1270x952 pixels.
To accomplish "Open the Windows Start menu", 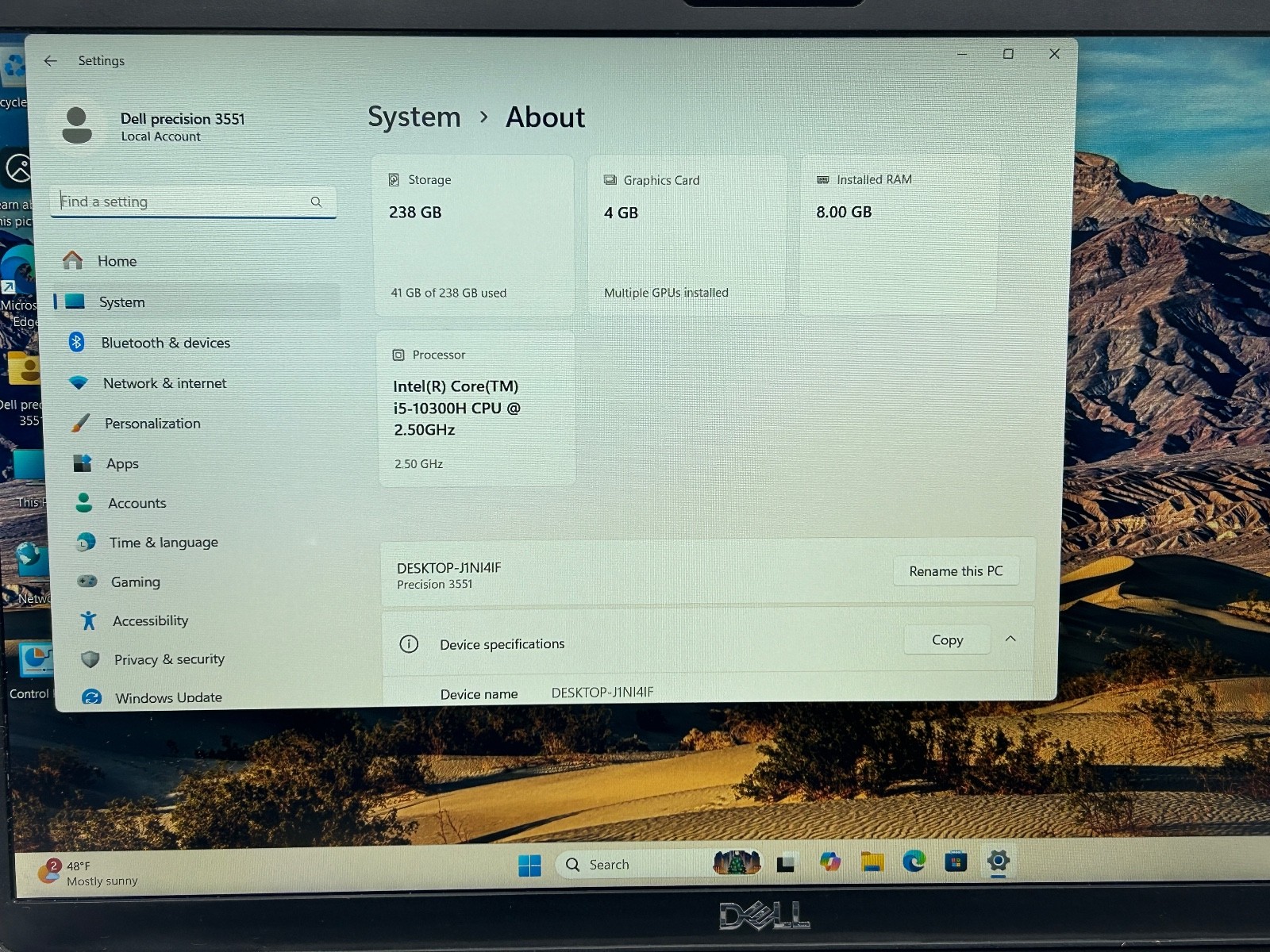I will coord(529,866).
